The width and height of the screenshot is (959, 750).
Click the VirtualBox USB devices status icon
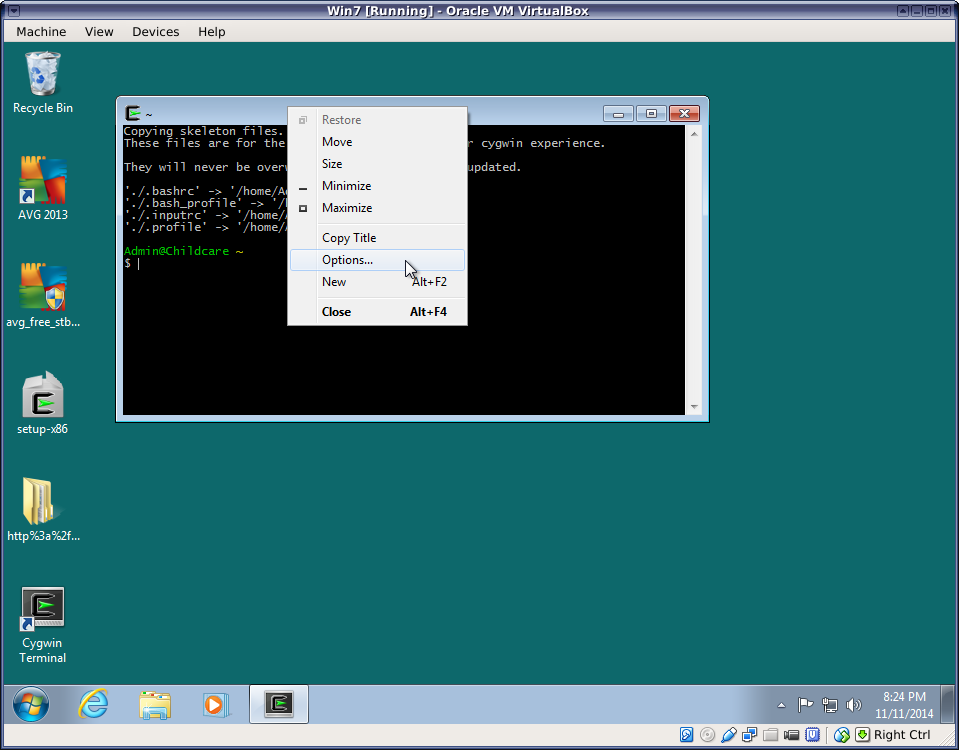tap(728, 735)
